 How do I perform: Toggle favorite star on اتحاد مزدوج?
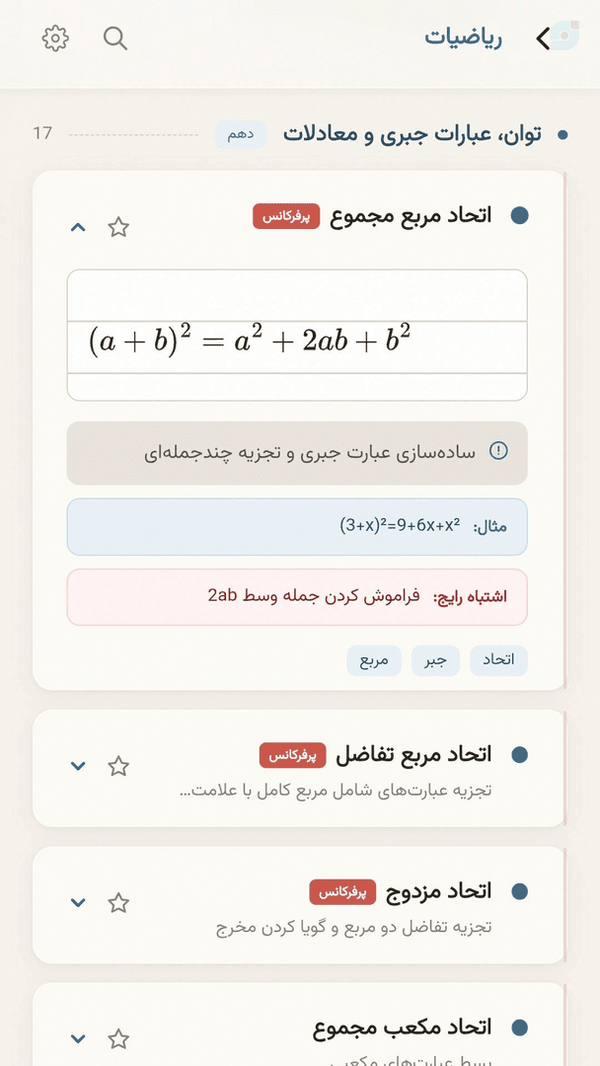118,903
